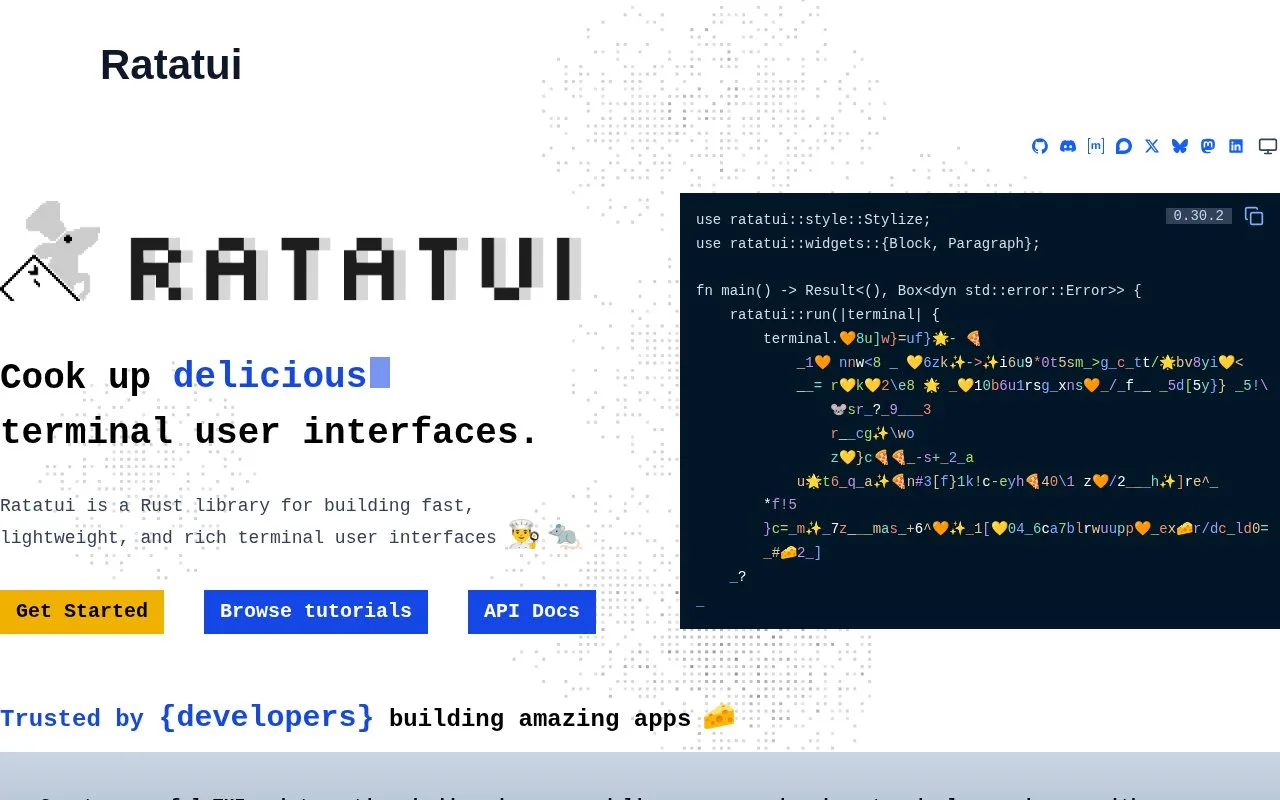Click the code line "use ratatui::widgets::{Block, Paragraph};"
Viewport: 1280px width, 800px height.
(868, 244)
